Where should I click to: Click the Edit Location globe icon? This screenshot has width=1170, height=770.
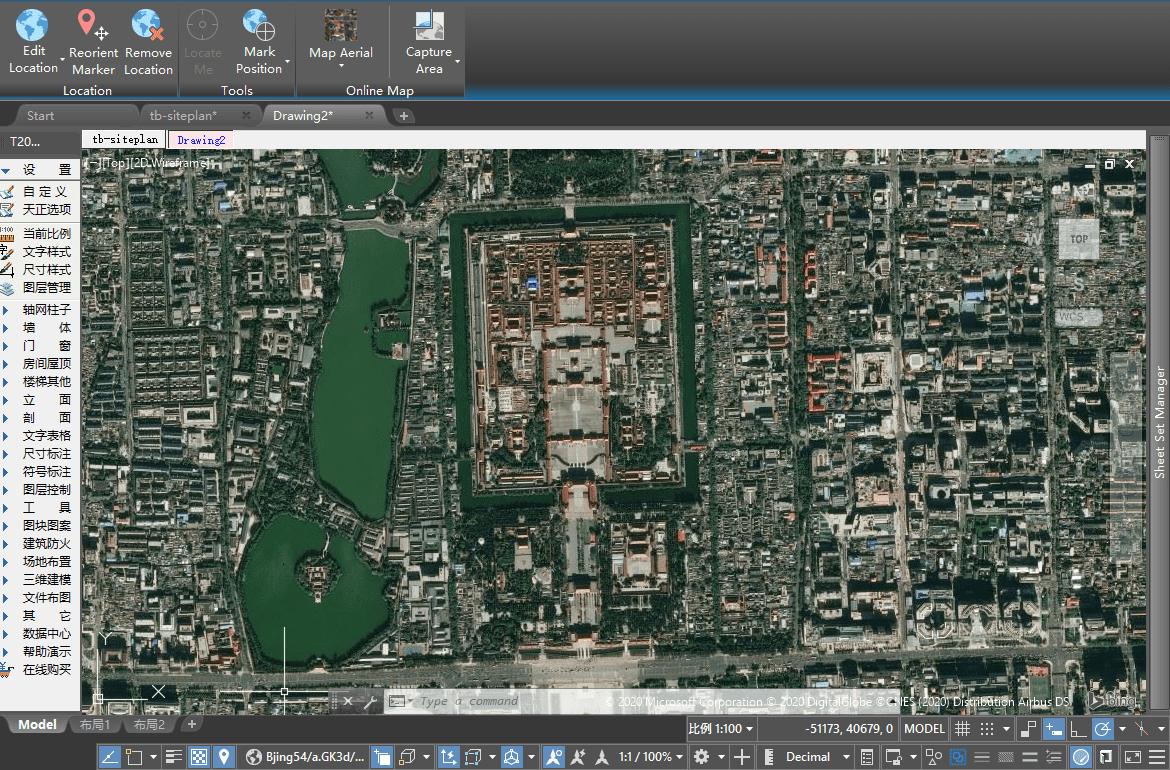33,24
